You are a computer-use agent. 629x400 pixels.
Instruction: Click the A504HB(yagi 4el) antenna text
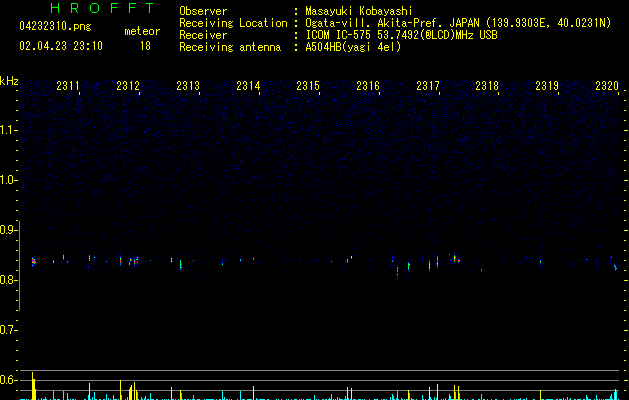tap(353, 47)
